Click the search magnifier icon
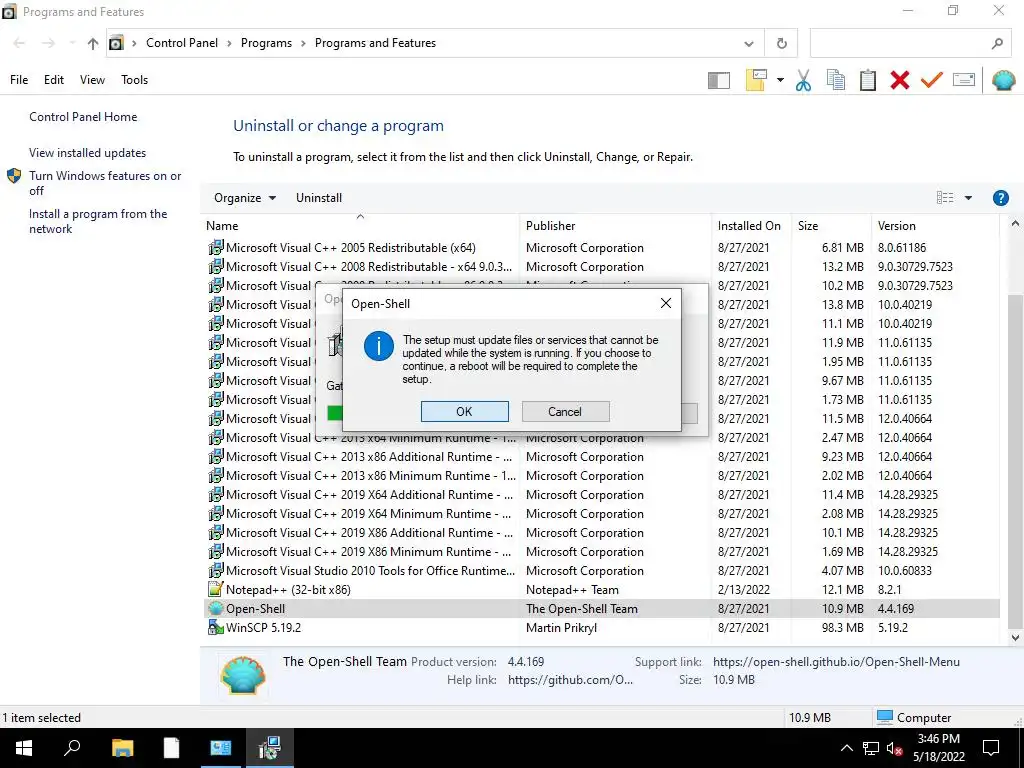The height and width of the screenshot is (768, 1024). [997, 44]
